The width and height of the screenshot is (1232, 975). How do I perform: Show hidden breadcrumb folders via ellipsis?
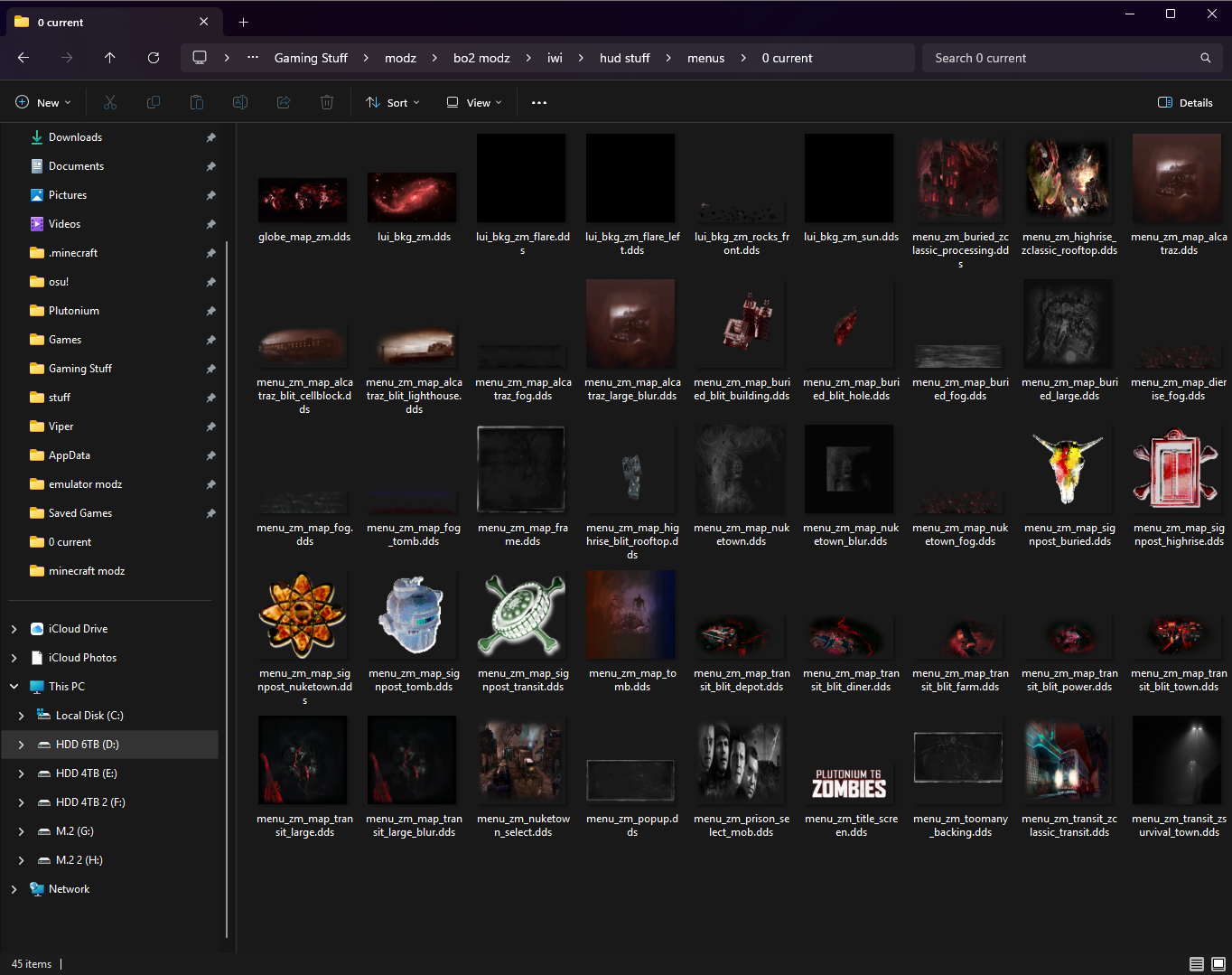click(254, 58)
